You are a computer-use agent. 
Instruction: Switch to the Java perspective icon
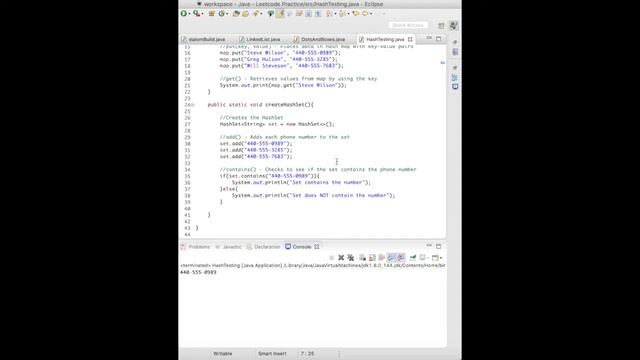point(453,25)
